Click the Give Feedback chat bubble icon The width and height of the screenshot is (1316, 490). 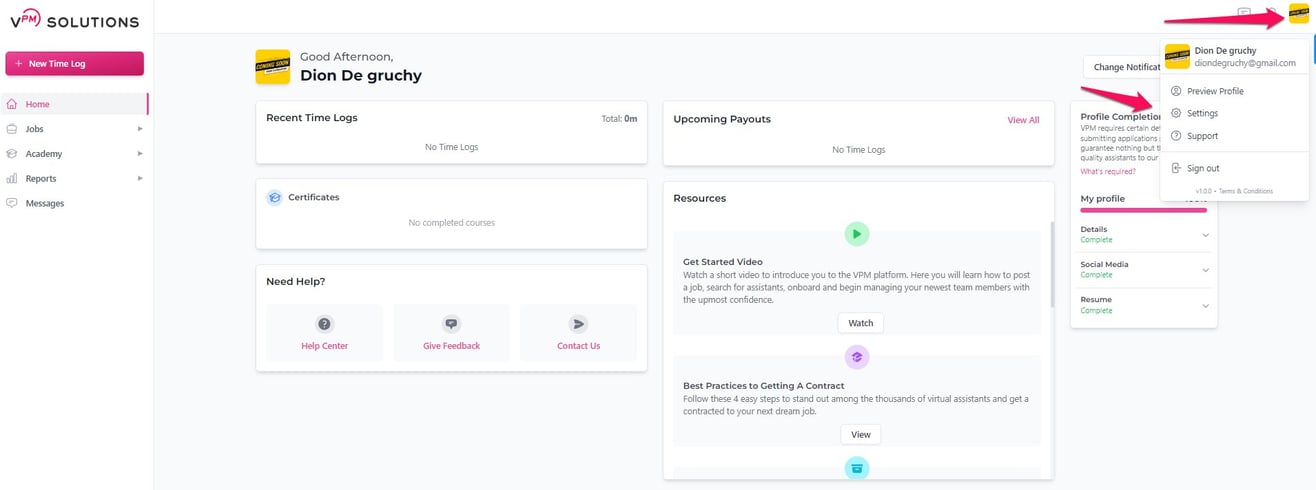tap(451, 324)
